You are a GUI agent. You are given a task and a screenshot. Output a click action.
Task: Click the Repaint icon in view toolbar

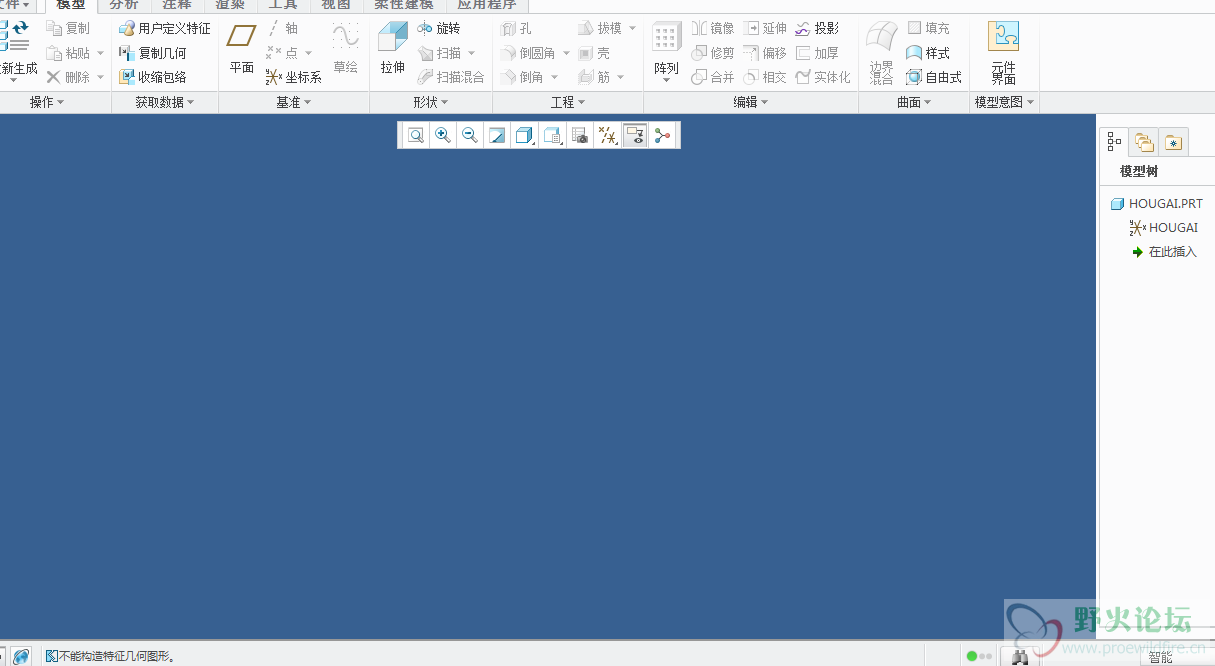click(x=496, y=135)
